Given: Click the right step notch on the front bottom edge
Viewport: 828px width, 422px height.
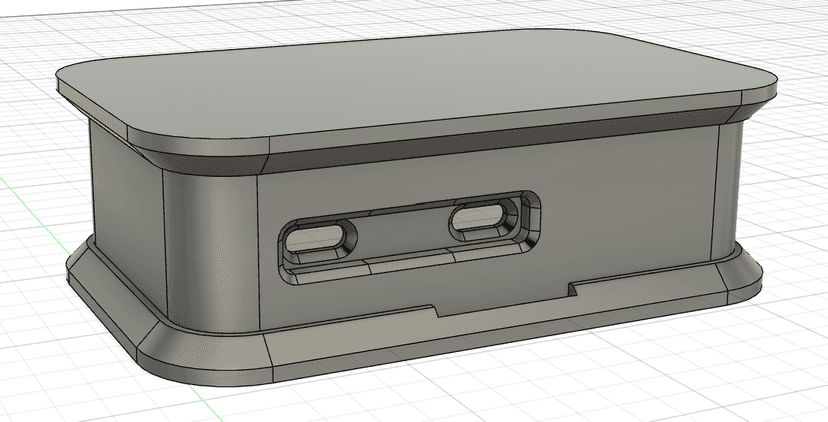Looking at the screenshot, I should coord(572,289).
